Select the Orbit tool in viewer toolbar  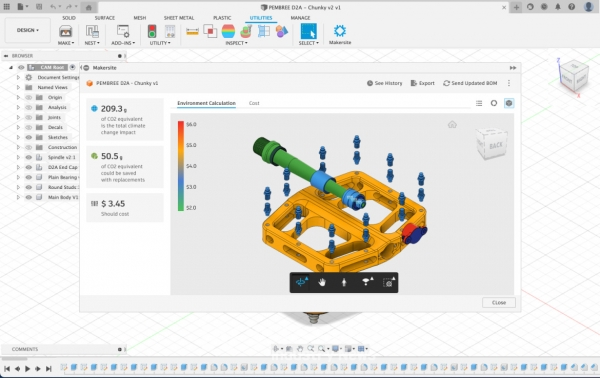[302, 282]
